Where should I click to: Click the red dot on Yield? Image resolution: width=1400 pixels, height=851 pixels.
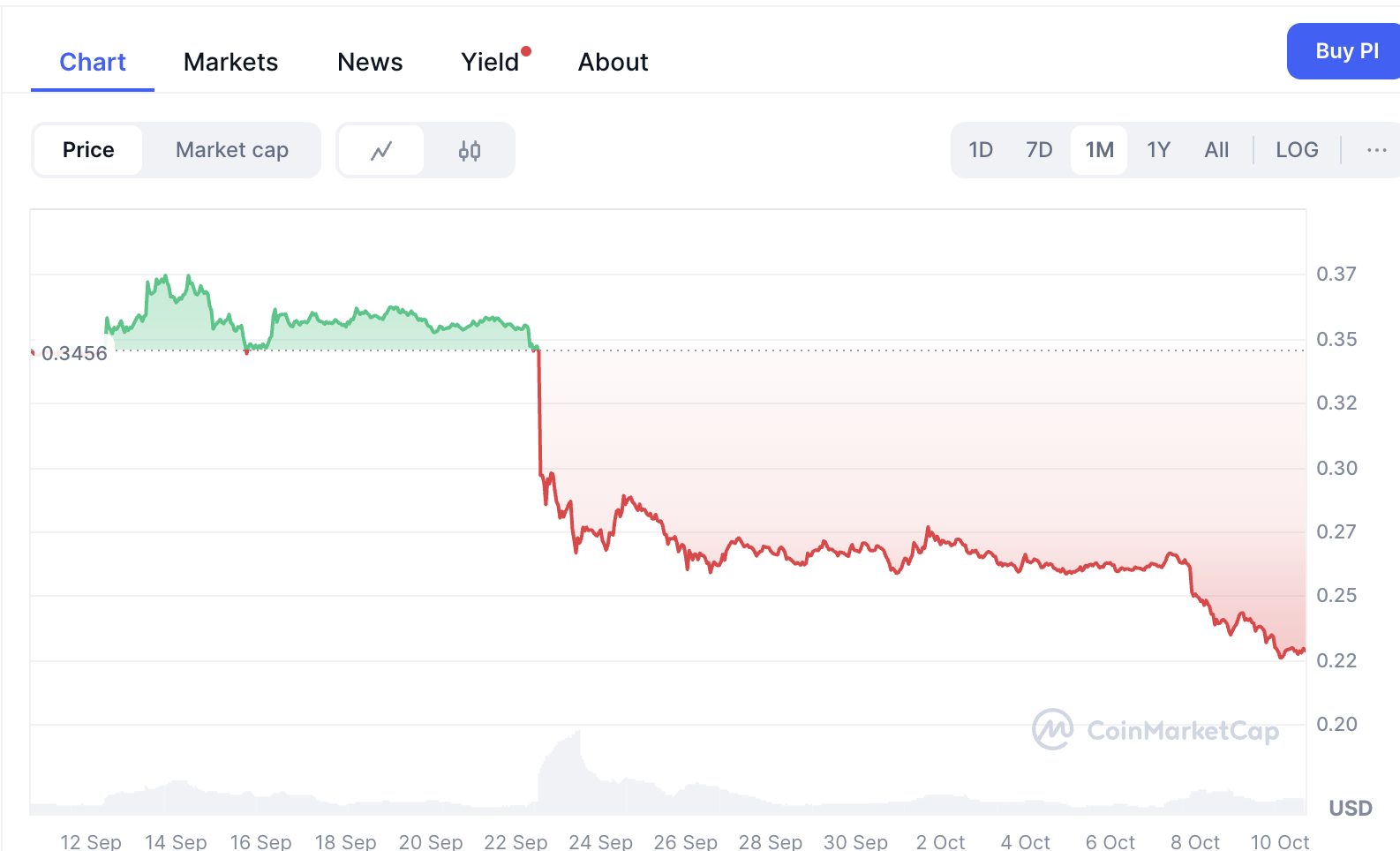tap(526, 51)
